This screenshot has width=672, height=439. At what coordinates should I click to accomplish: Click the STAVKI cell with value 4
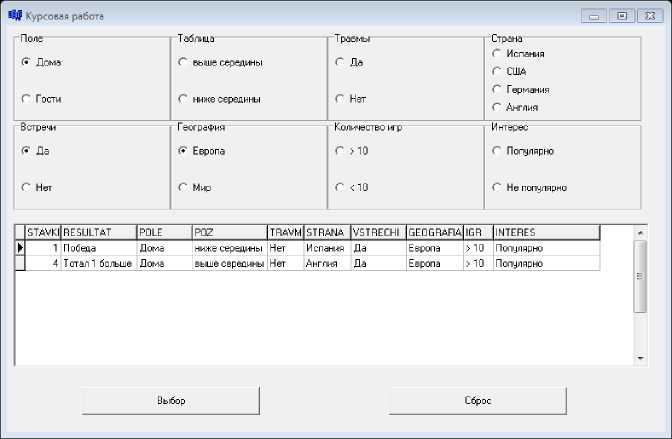(43, 263)
